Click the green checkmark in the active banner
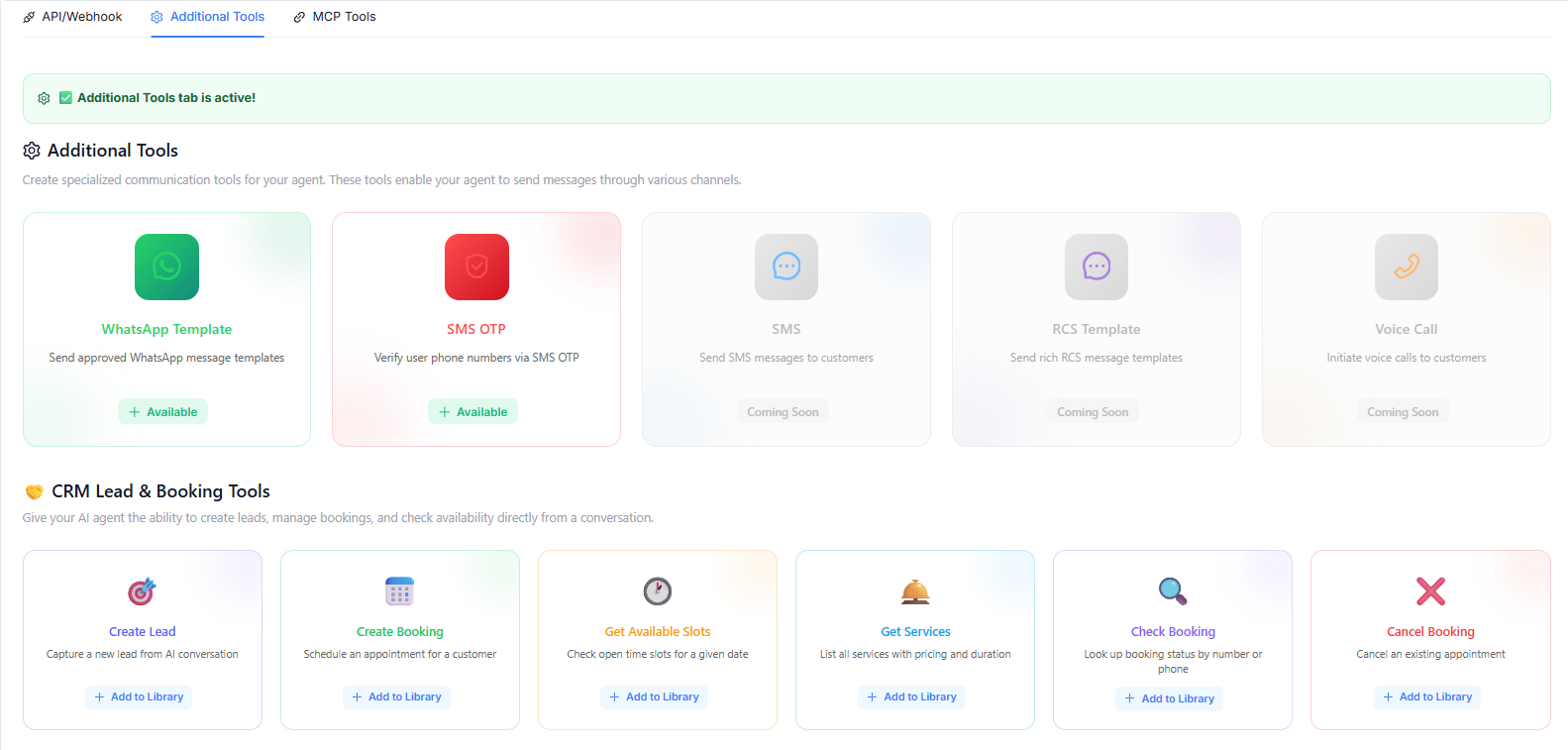 click(65, 98)
